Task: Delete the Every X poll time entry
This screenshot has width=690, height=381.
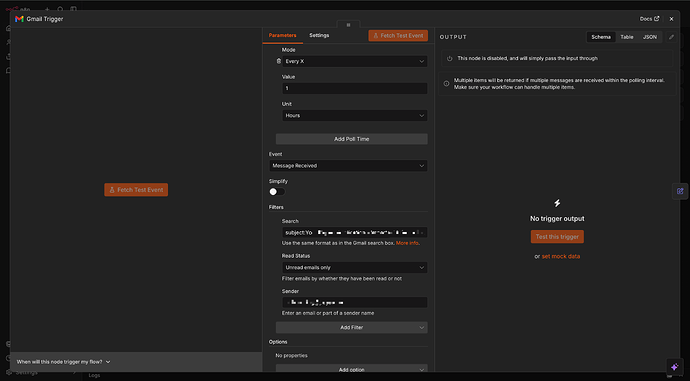Action: point(279,61)
